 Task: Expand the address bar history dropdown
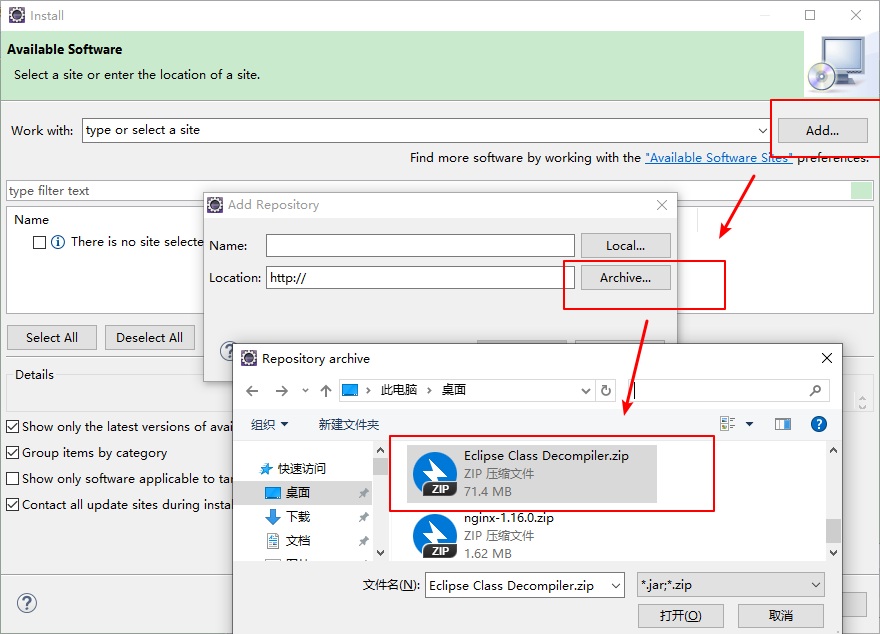point(586,391)
